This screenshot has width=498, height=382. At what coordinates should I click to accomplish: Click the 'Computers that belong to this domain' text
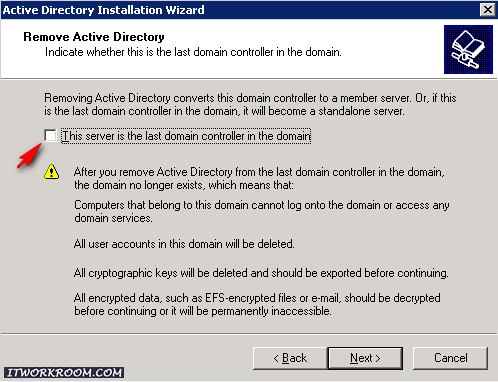(262, 211)
